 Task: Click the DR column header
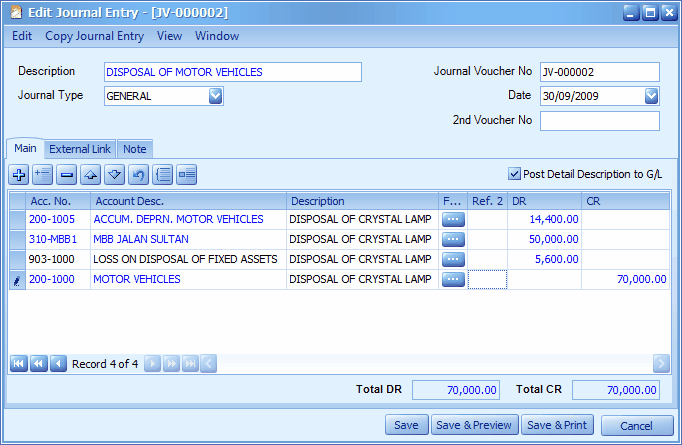point(544,201)
